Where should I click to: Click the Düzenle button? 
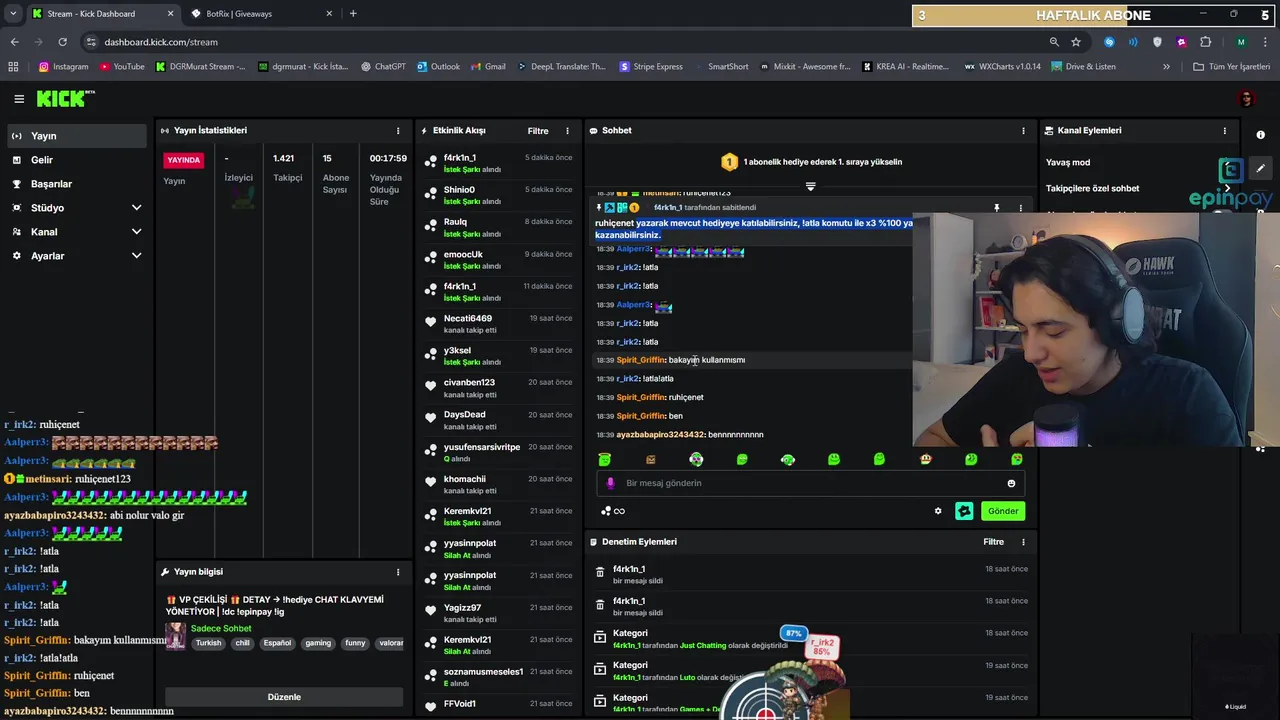coord(284,697)
